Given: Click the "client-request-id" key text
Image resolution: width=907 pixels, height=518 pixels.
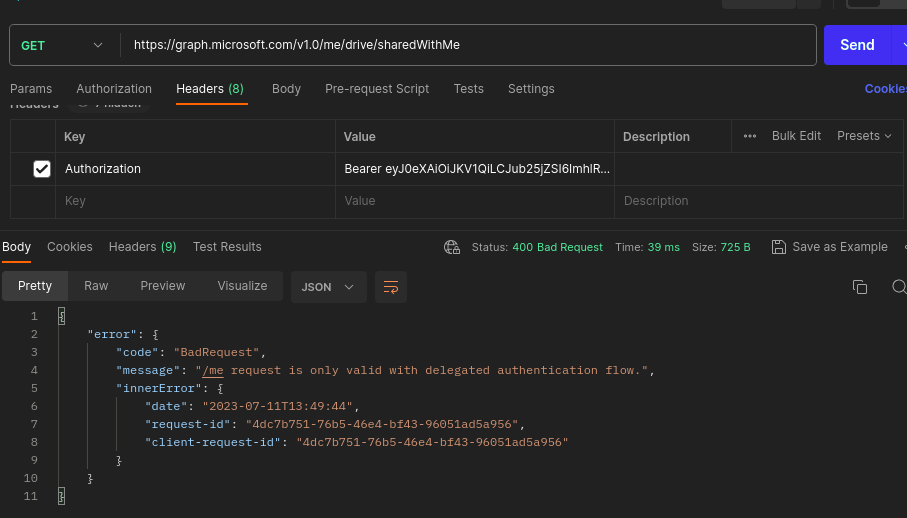Looking at the screenshot, I should 213,442.
